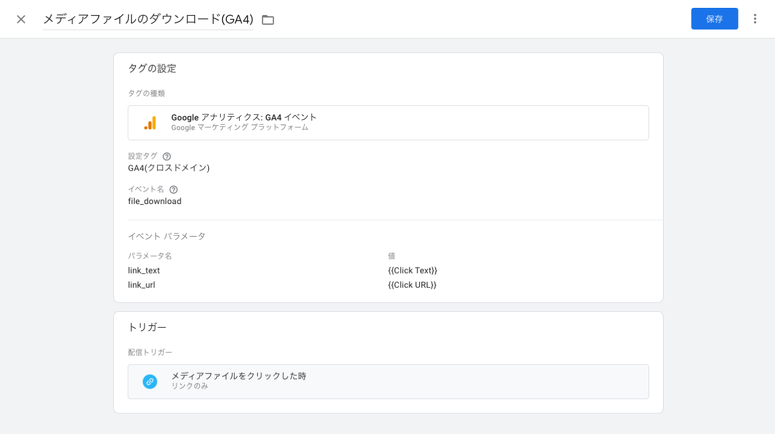Click the folder icon beside the tag name
The image size is (775, 434).
[x=268, y=20]
